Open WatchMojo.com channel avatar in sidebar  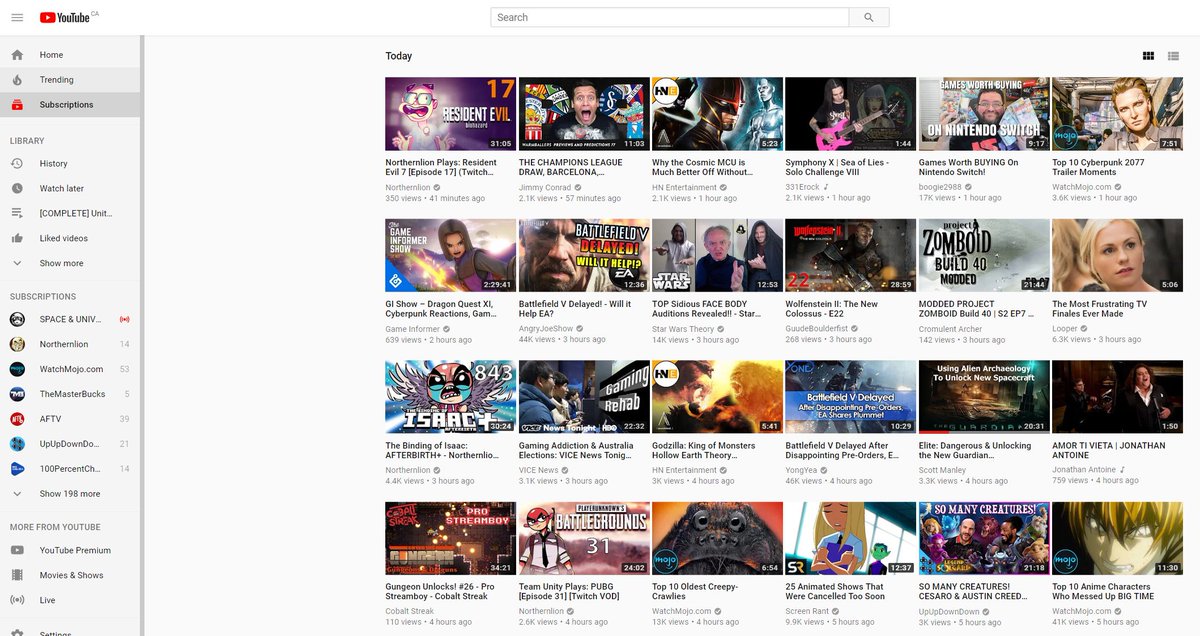coord(17,369)
